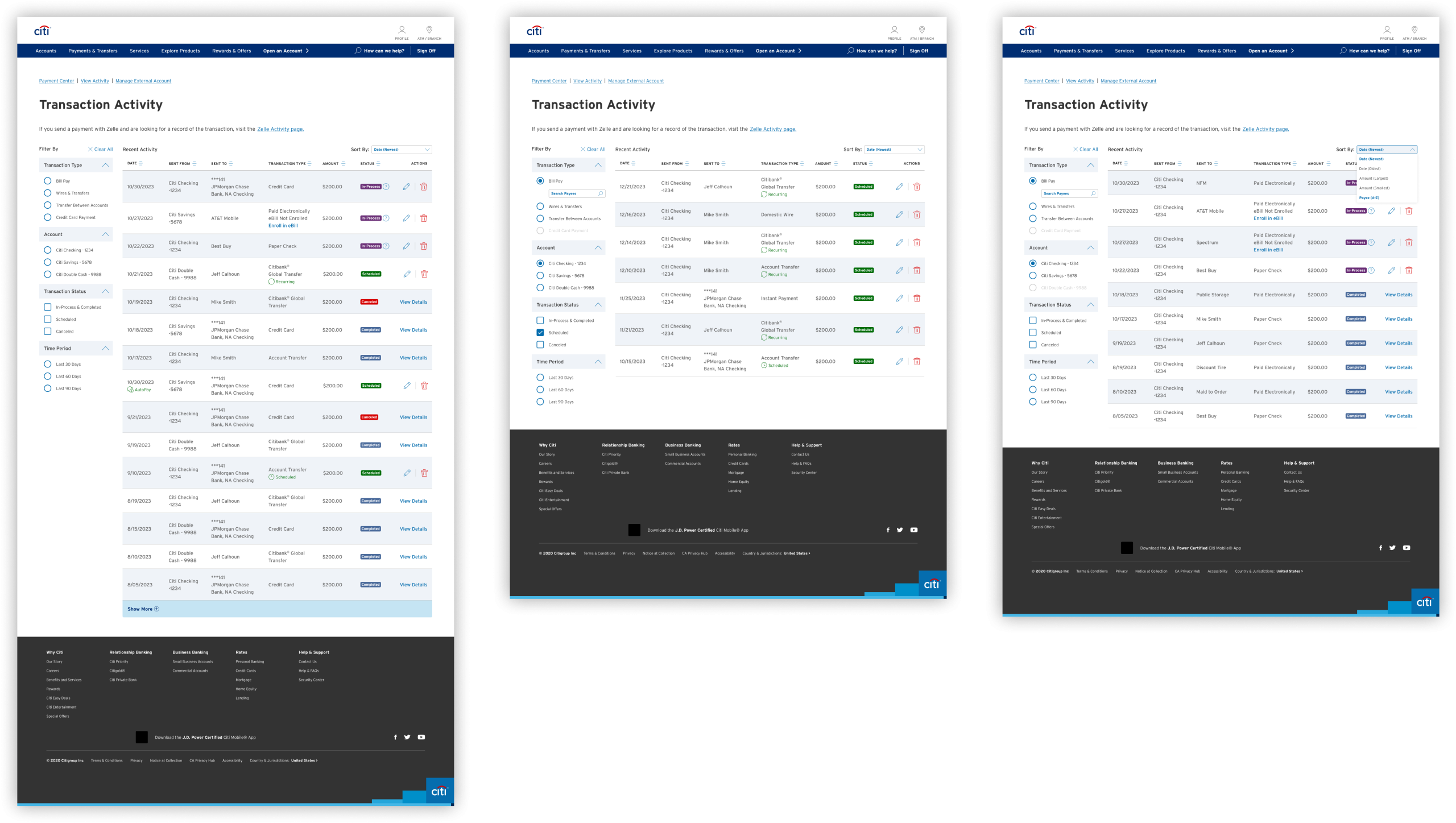Uncheck the ticked Scheduled status checkbox

(x=540, y=333)
